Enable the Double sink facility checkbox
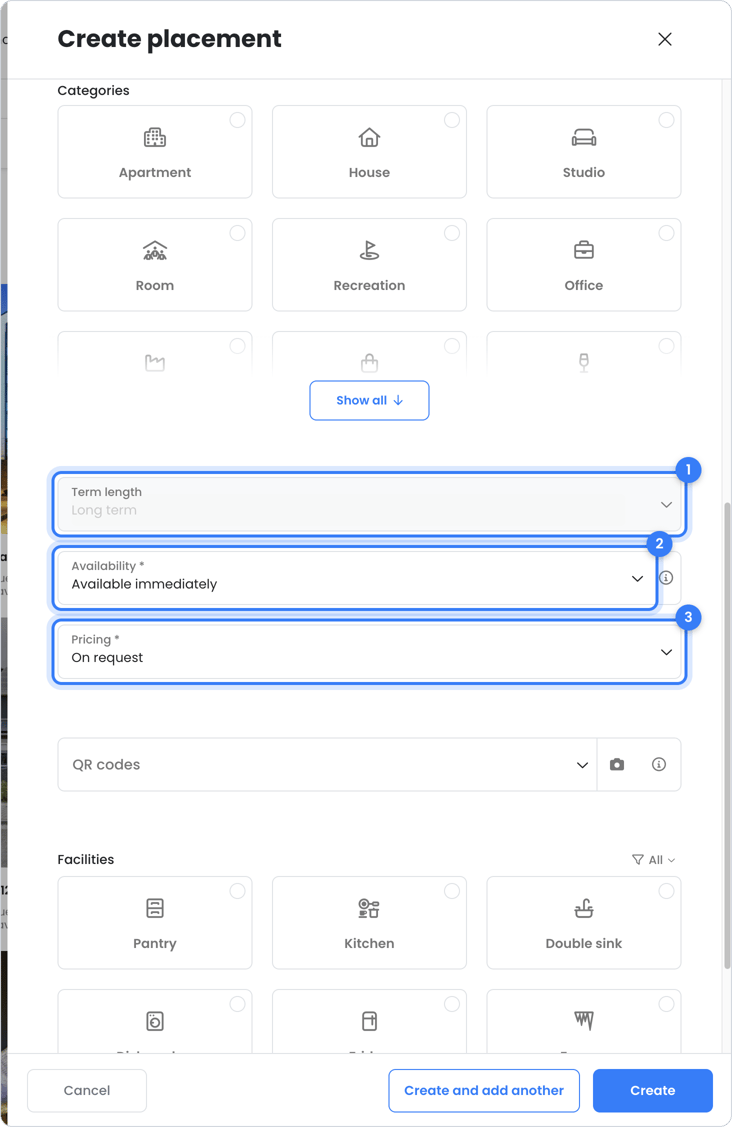The image size is (732, 1127). 667,891
